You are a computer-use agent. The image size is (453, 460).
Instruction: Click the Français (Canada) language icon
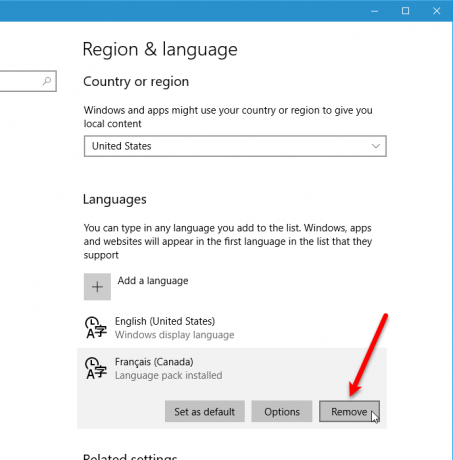tap(96, 368)
